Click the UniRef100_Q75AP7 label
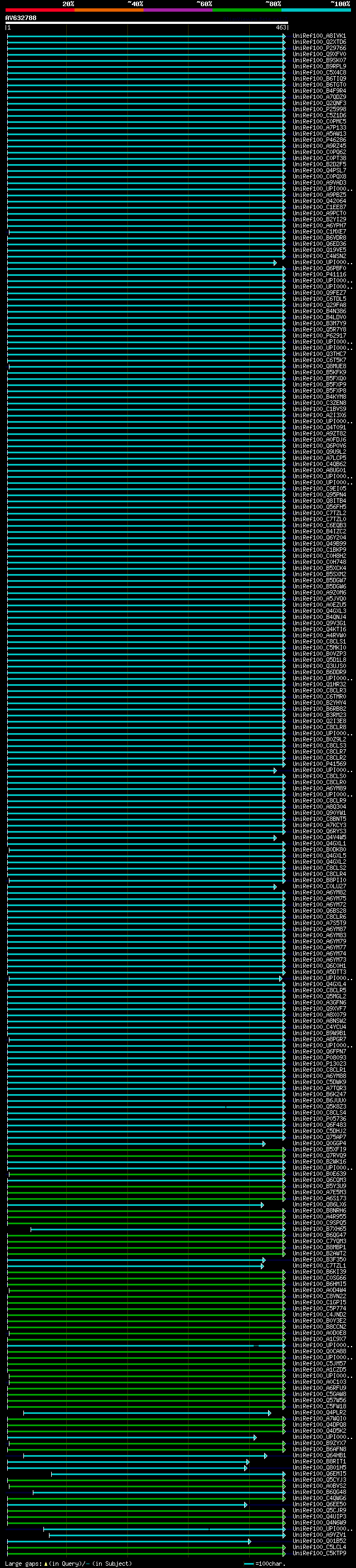This screenshot has width=356, height=1568. (x=319, y=1137)
